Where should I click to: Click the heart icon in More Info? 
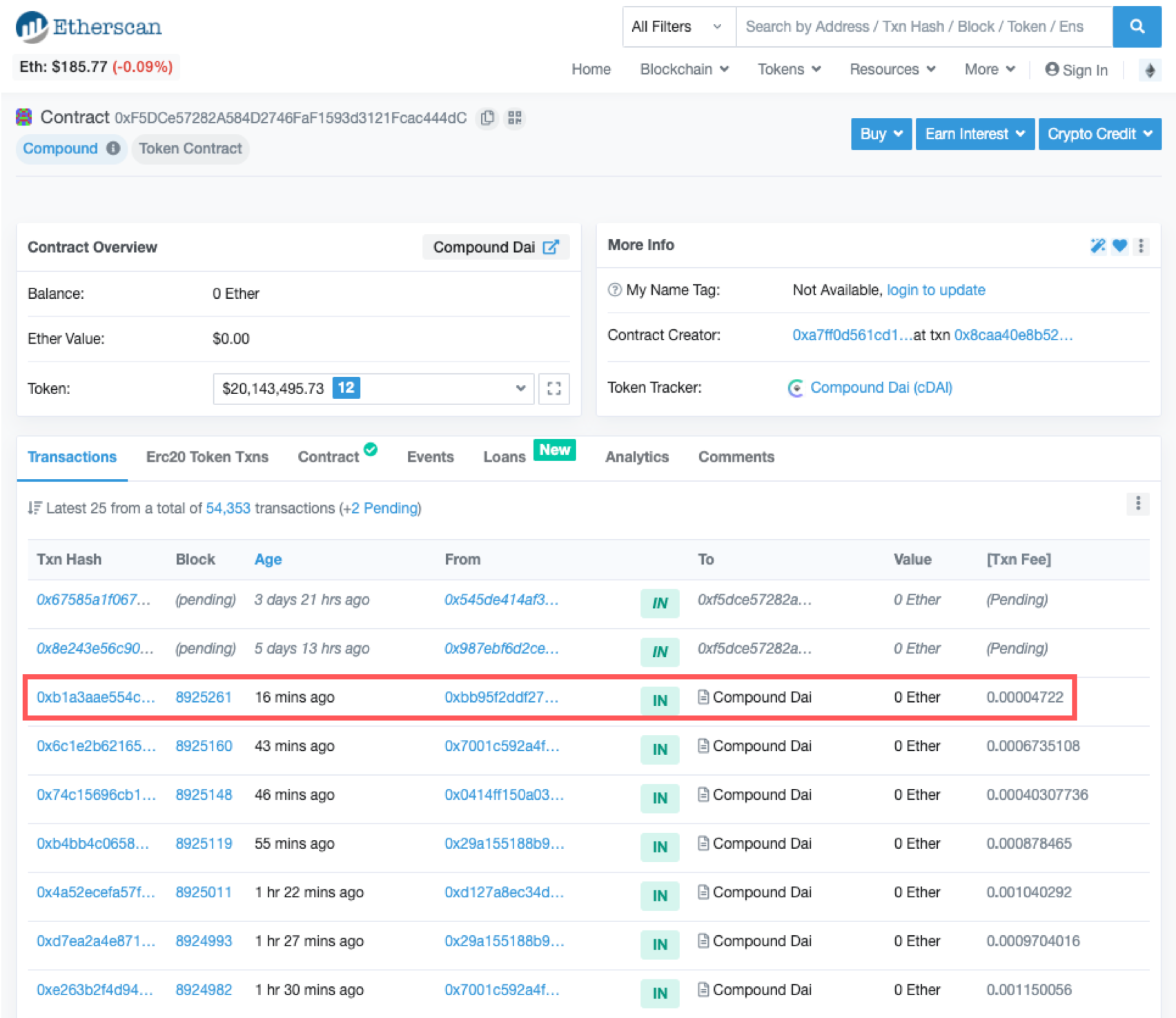1120,246
